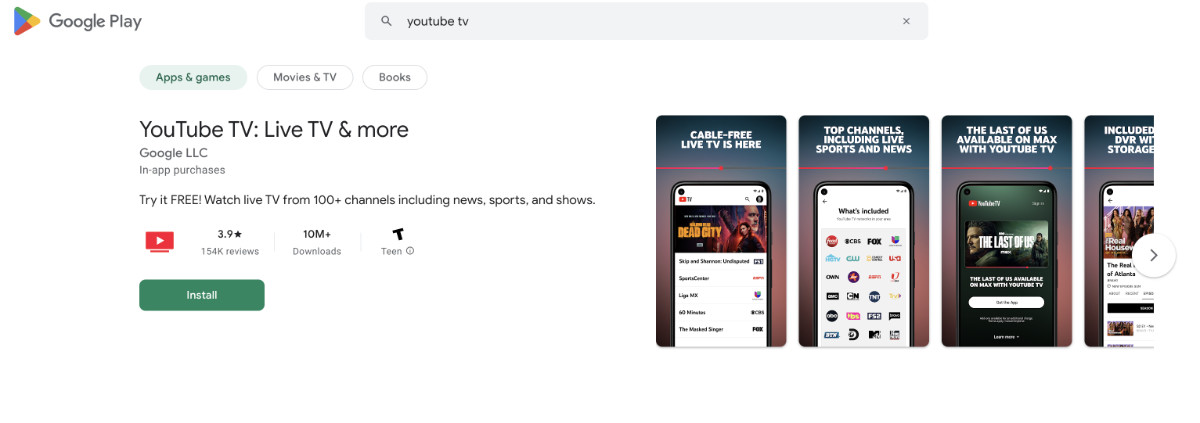Open the YouTube TV: Live TV & more title
Image resolution: width=1200 pixels, height=423 pixels.
click(x=274, y=129)
